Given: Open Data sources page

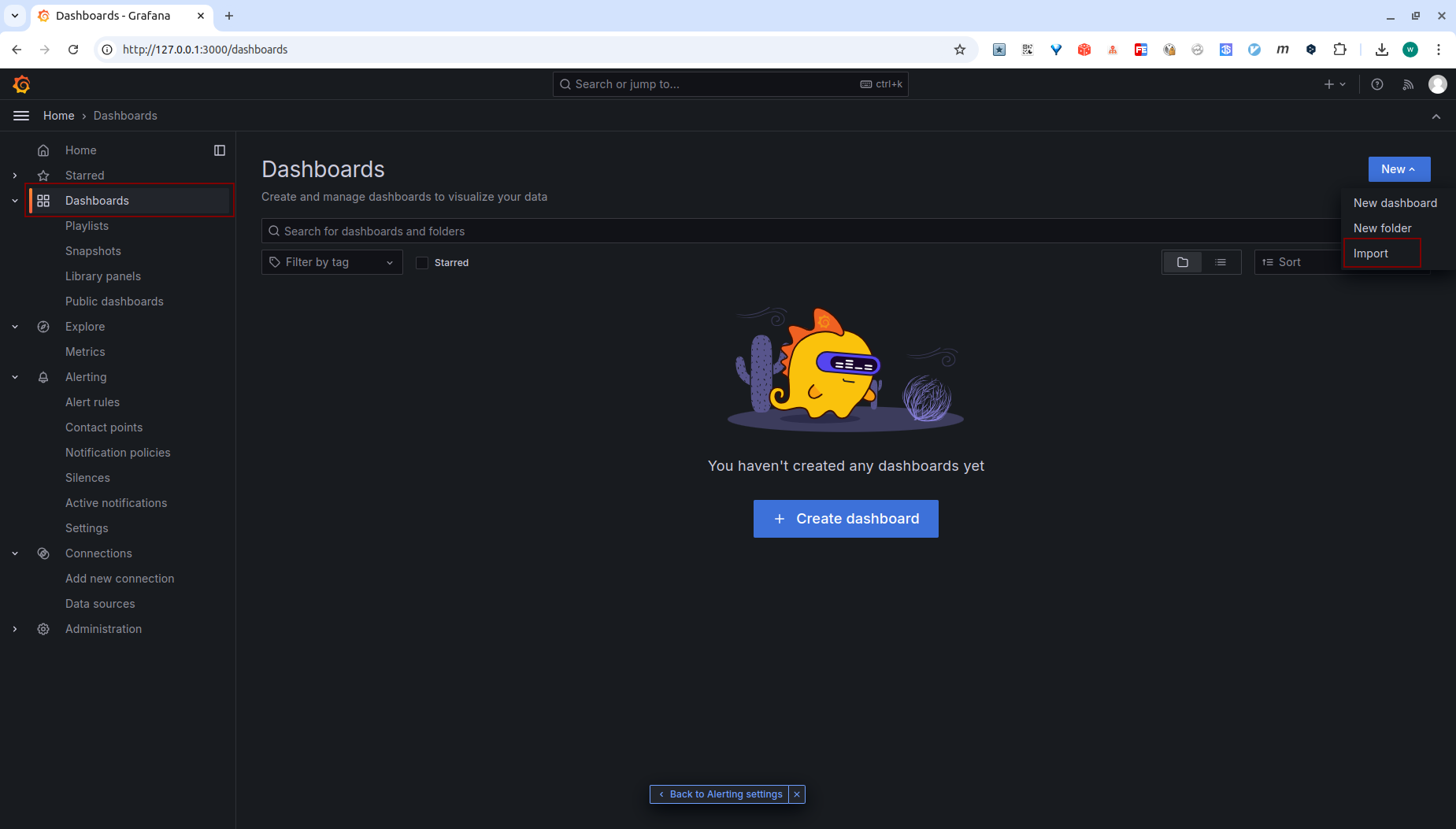Looking at the screenshot, I should point(100,604).
